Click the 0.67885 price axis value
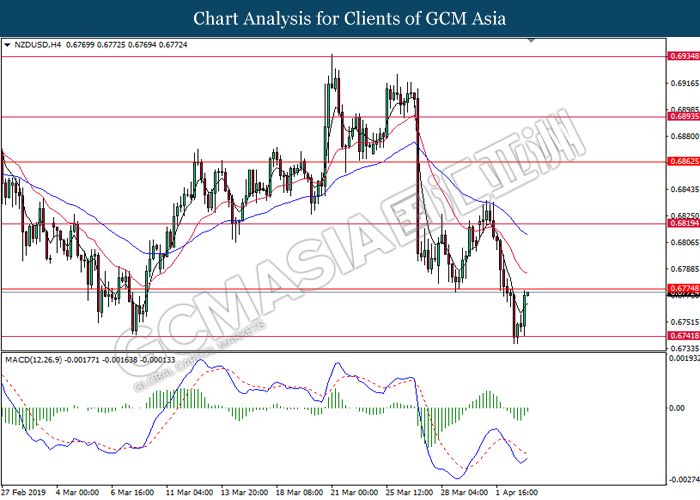The image size is (700, 500). (x=685, y=269)
